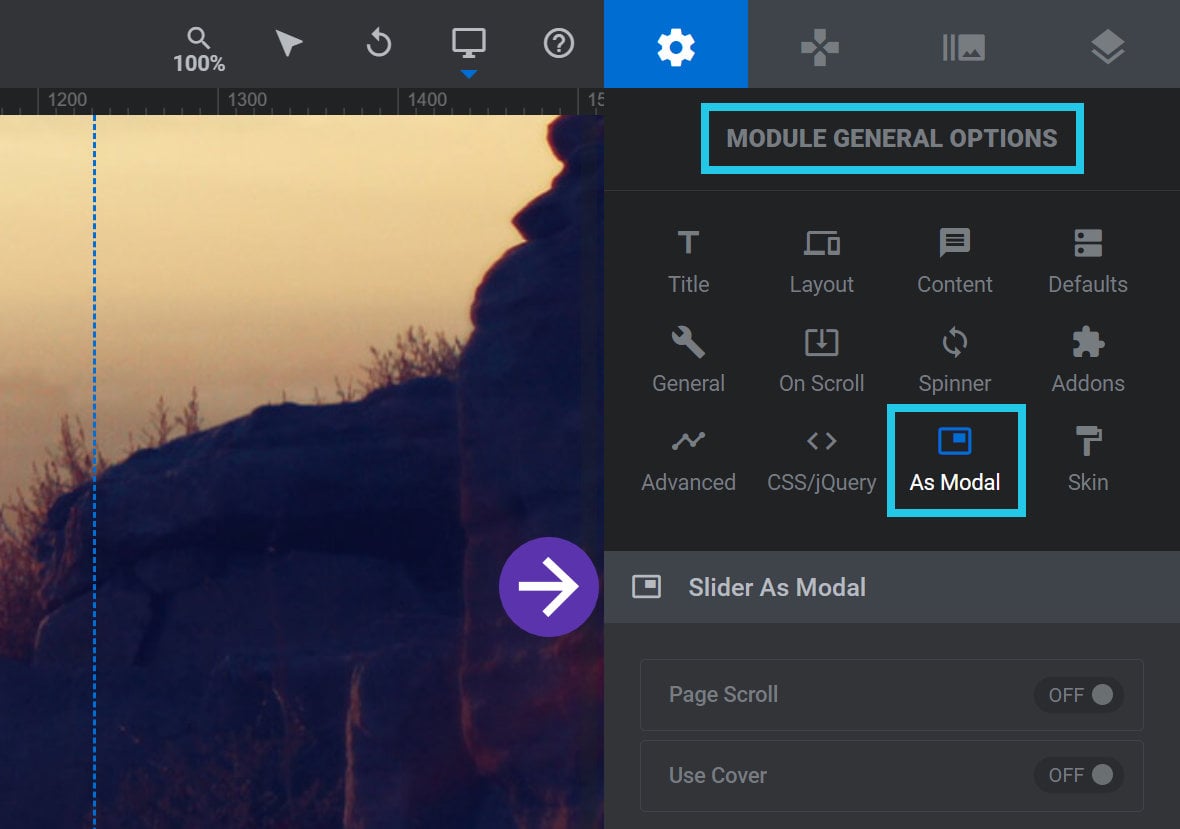Toggle the Page Scroll switch
Screen dimensions: 1180x829
(1079, 694)
